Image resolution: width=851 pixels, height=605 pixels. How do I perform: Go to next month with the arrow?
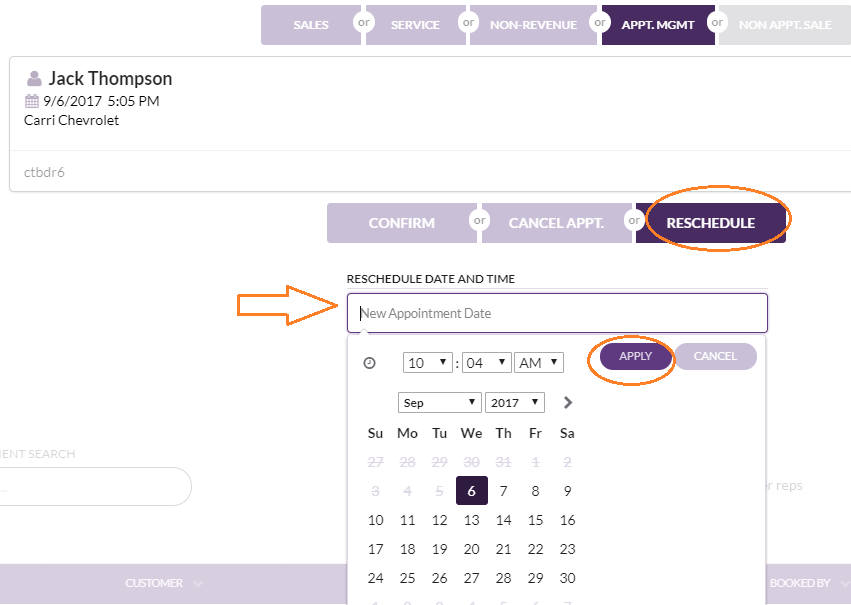(x=568, y=403)
